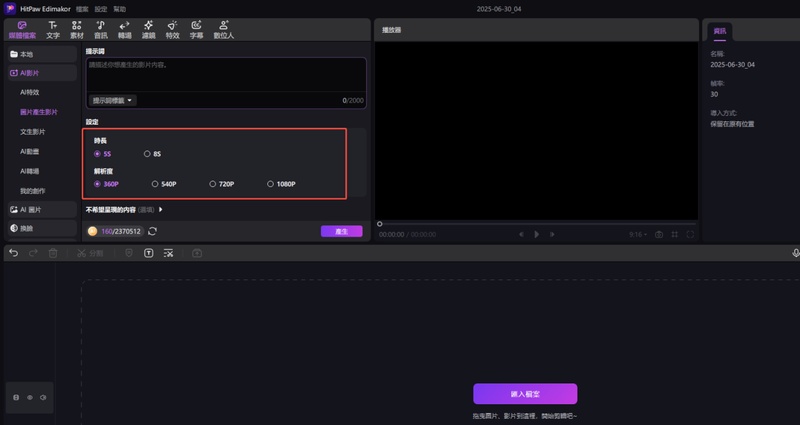Image resolution: width=800 pixels, height=425 pixels.
Task: Select 文生影片 in the sidebar
Action: pos(32,132)
